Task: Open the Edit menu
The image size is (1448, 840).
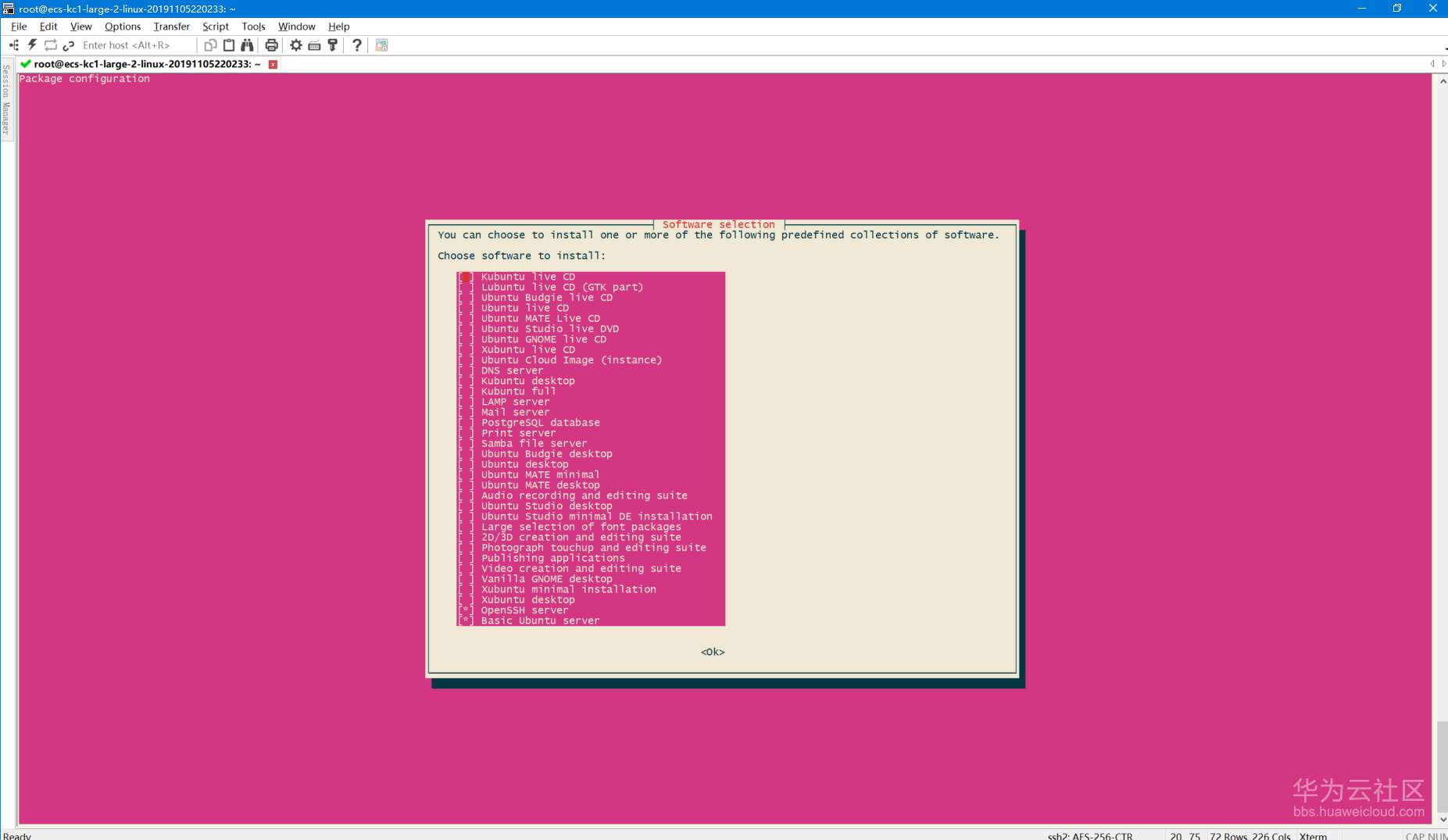Action: 48,27
